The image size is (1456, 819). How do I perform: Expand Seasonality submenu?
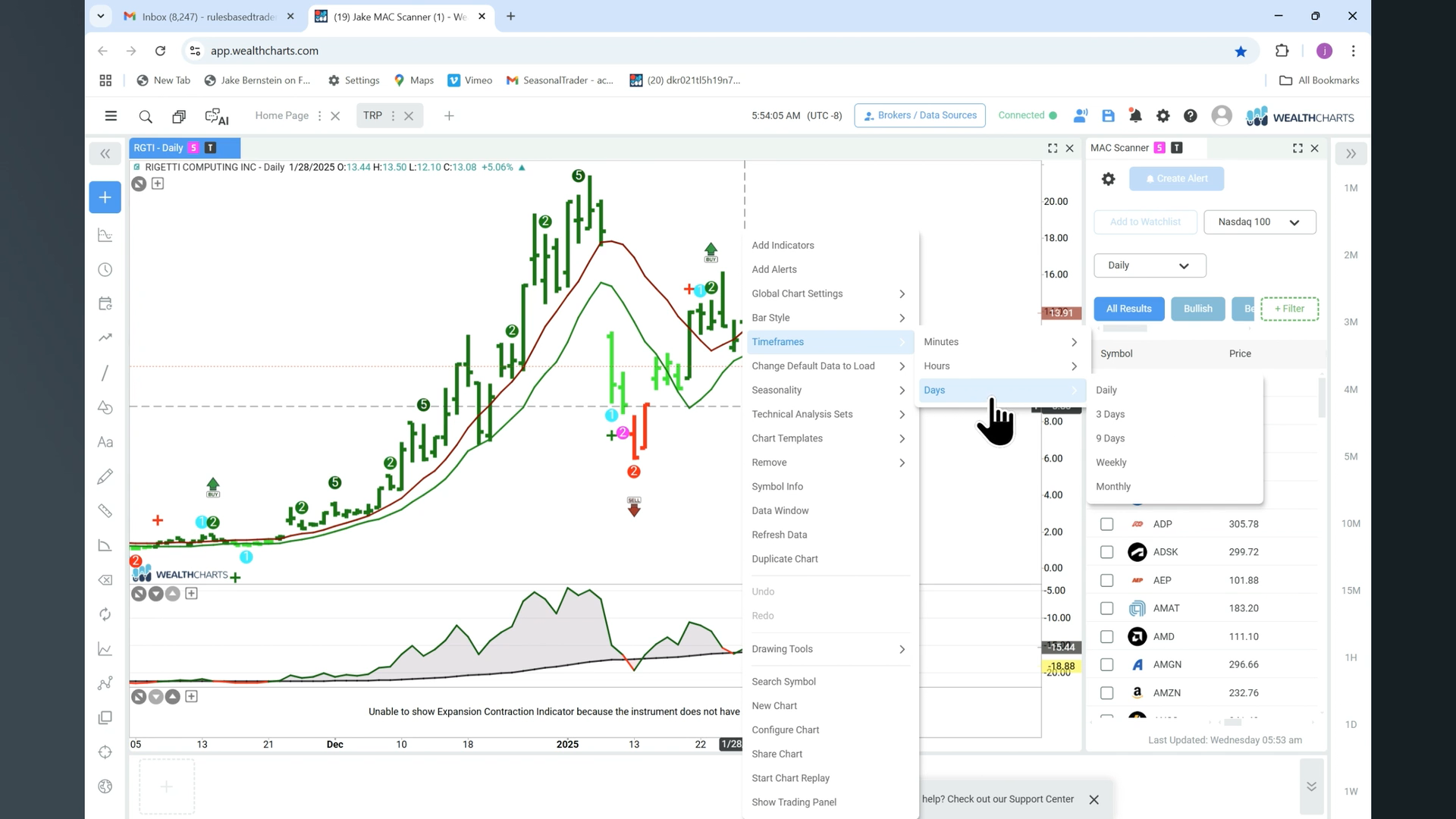tap(829, 391)
